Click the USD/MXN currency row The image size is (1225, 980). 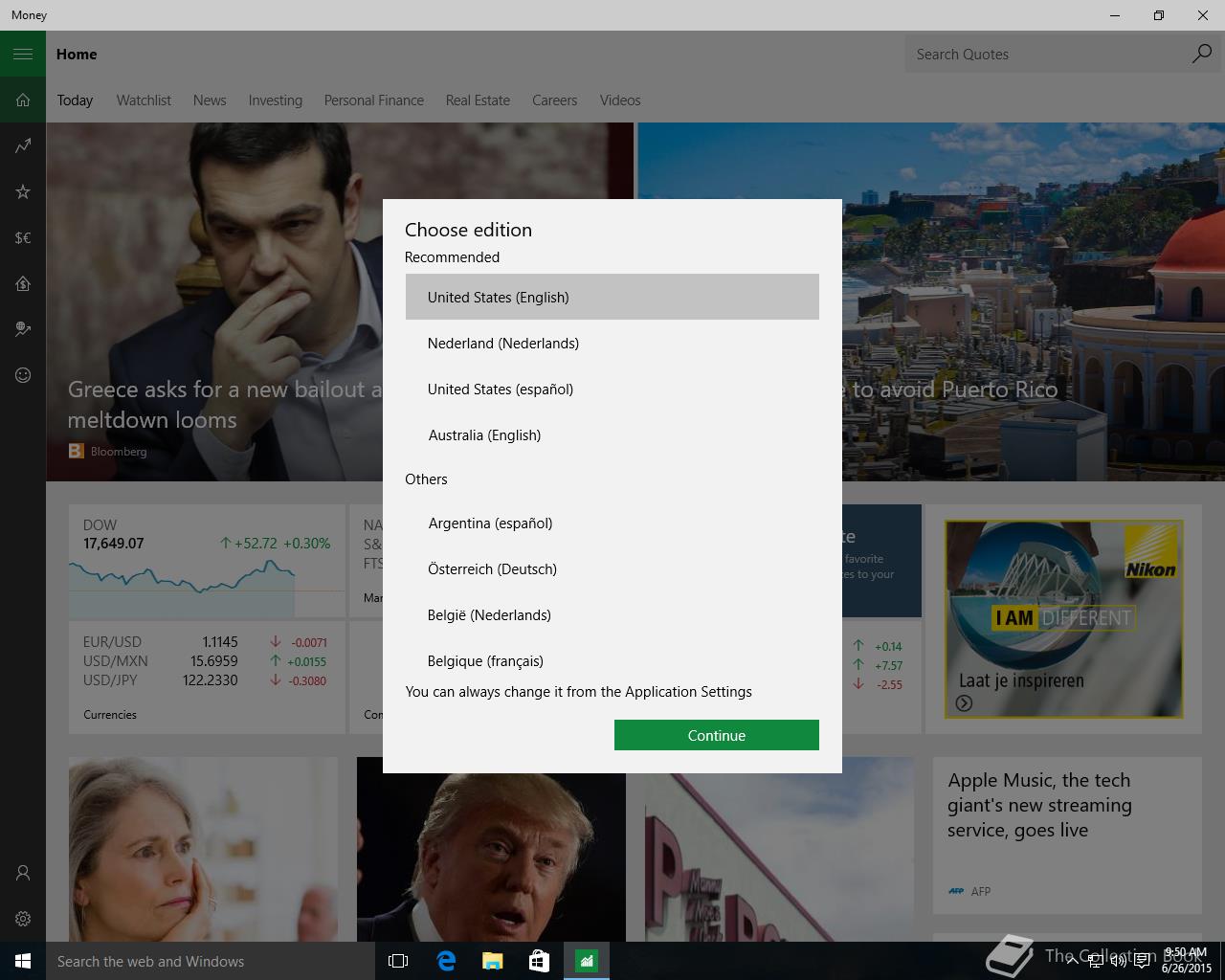(205, 661)
